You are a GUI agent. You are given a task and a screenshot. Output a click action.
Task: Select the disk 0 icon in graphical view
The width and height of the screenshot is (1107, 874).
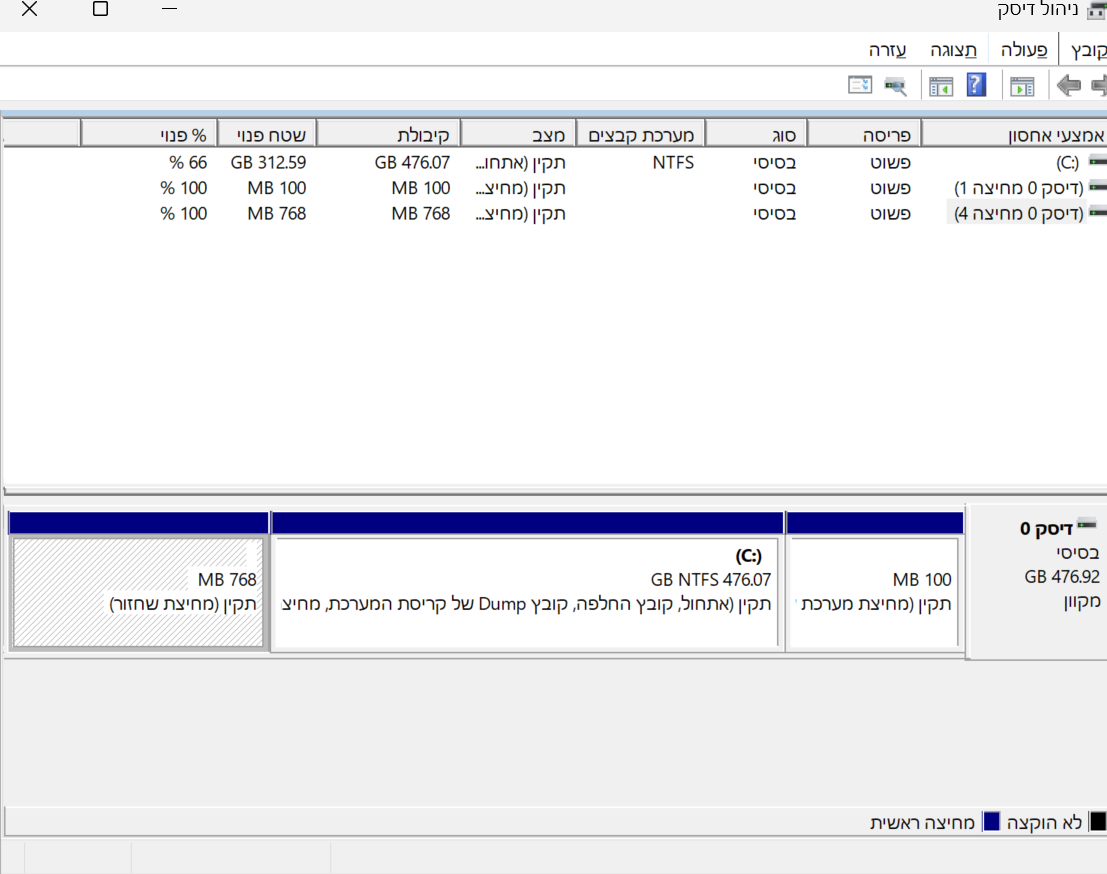click(1087, 524)
